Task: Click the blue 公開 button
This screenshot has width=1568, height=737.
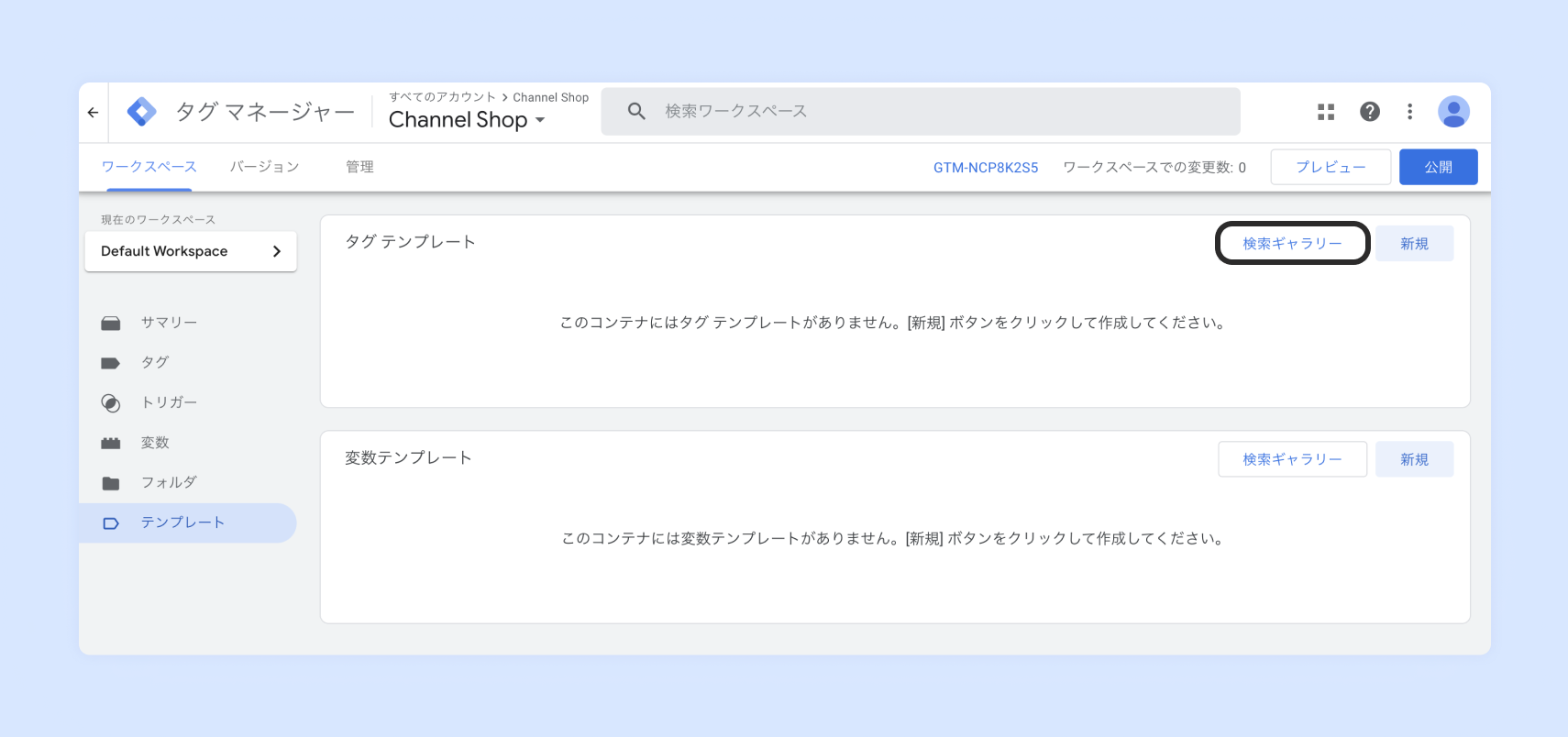Action: 1438,167
